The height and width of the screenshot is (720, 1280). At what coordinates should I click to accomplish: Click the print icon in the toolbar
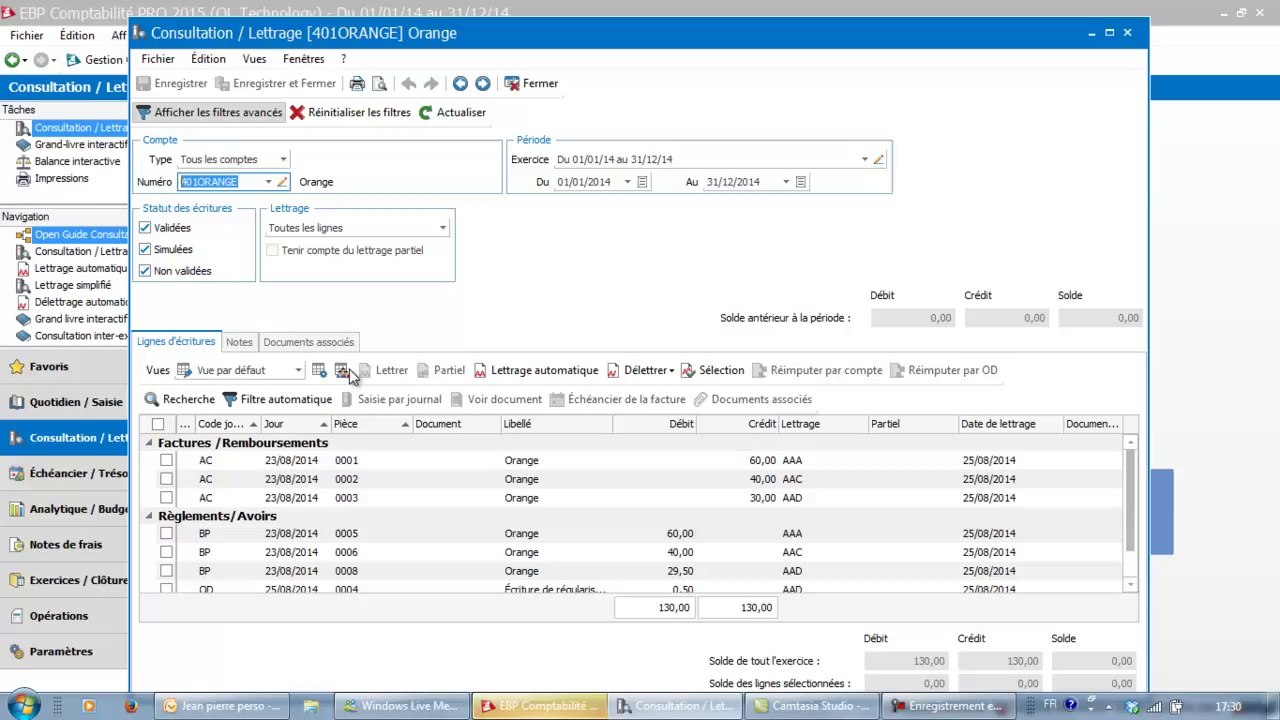point(357,84)
